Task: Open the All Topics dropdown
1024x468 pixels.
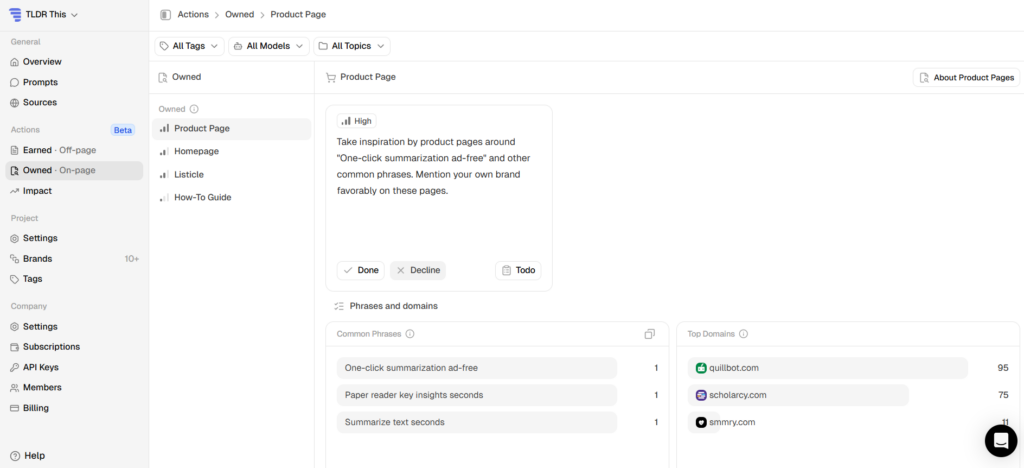Action: 352,46
